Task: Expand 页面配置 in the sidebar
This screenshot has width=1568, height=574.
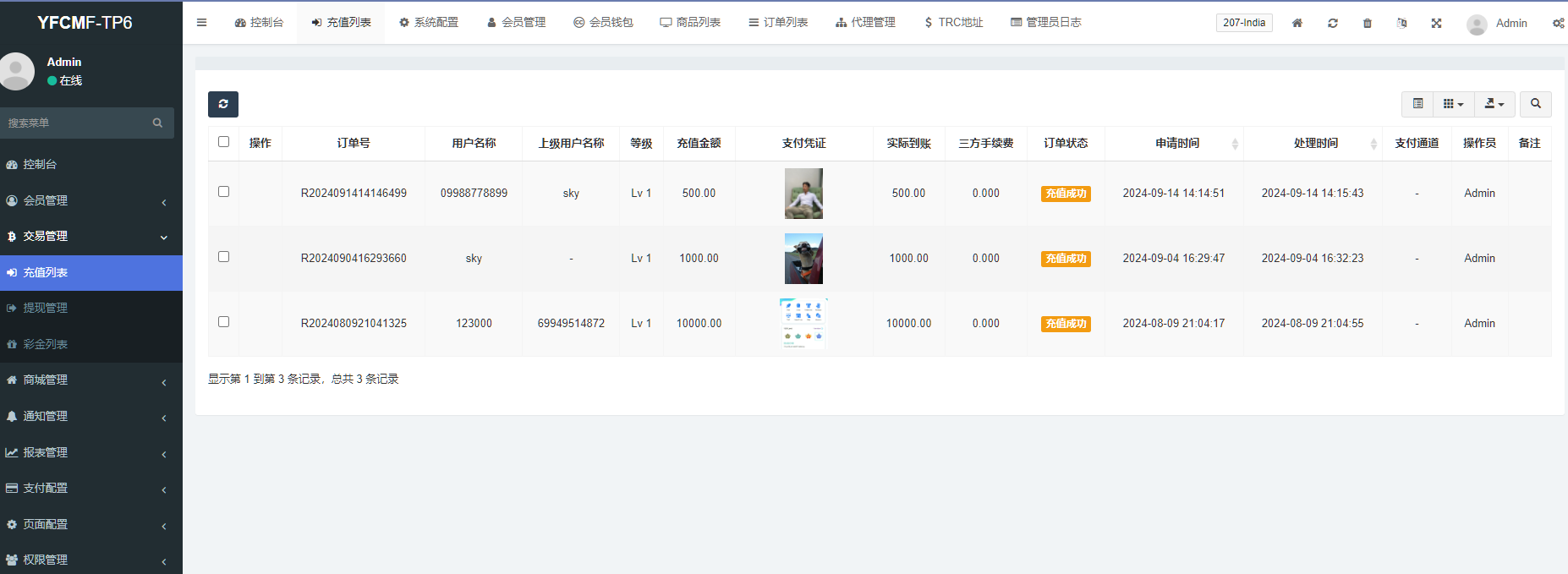Action: [x=91, y=524]
